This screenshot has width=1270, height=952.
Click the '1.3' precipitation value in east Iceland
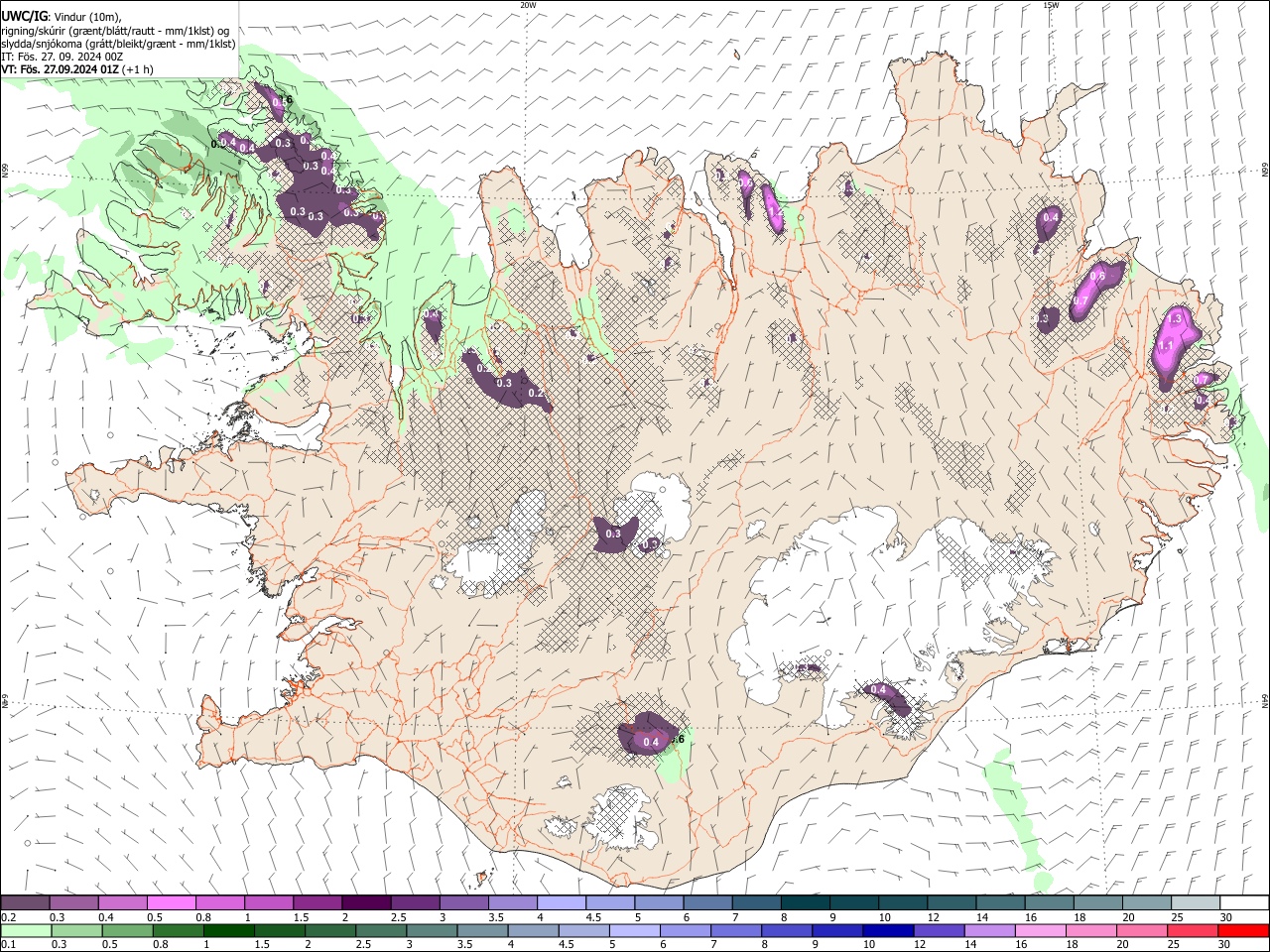(x=1177, y=319)
